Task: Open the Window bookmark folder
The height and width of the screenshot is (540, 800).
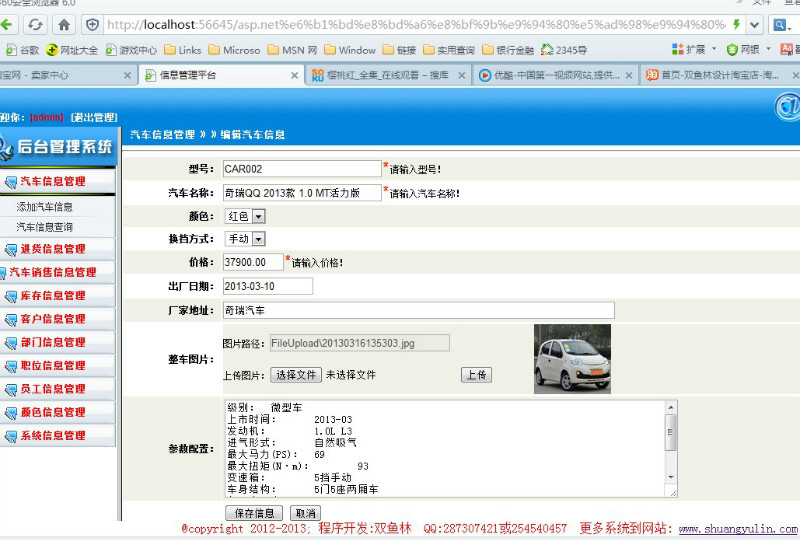Action: point(350,50)
